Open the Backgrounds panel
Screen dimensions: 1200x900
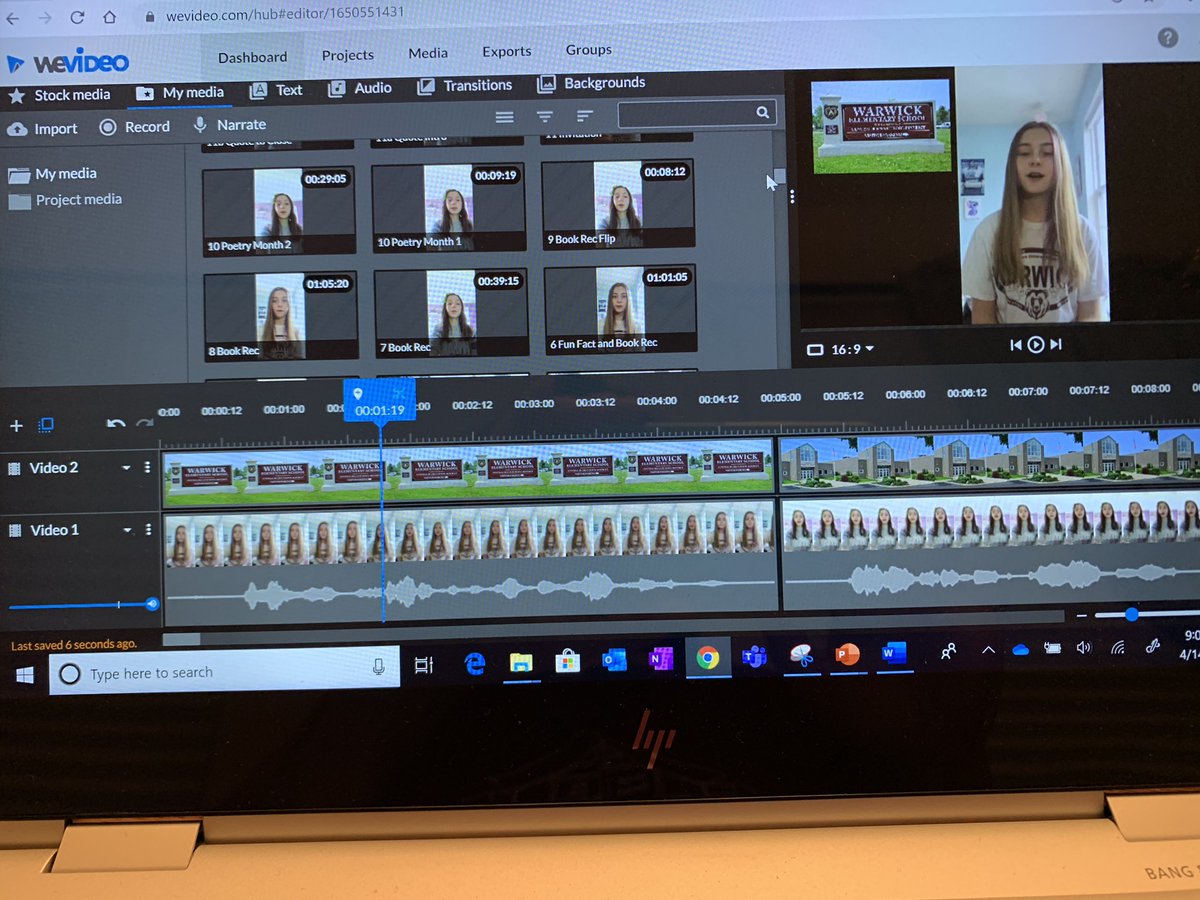[x=591, y=83]
